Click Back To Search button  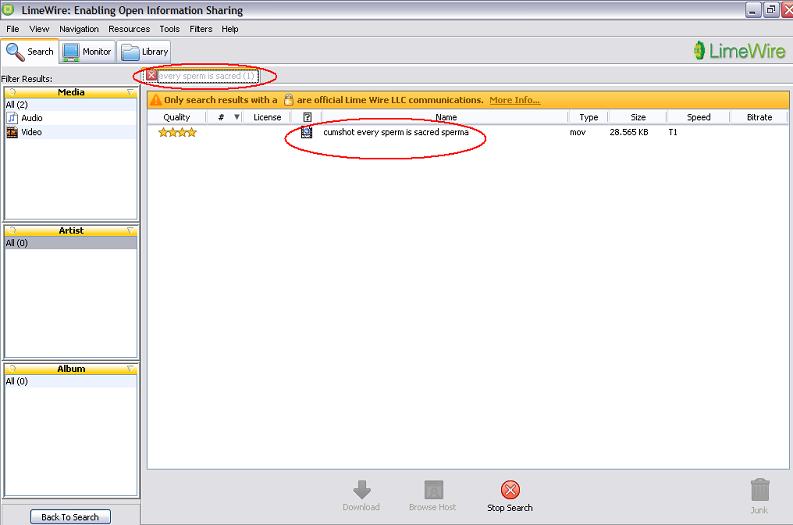(70, 517)
